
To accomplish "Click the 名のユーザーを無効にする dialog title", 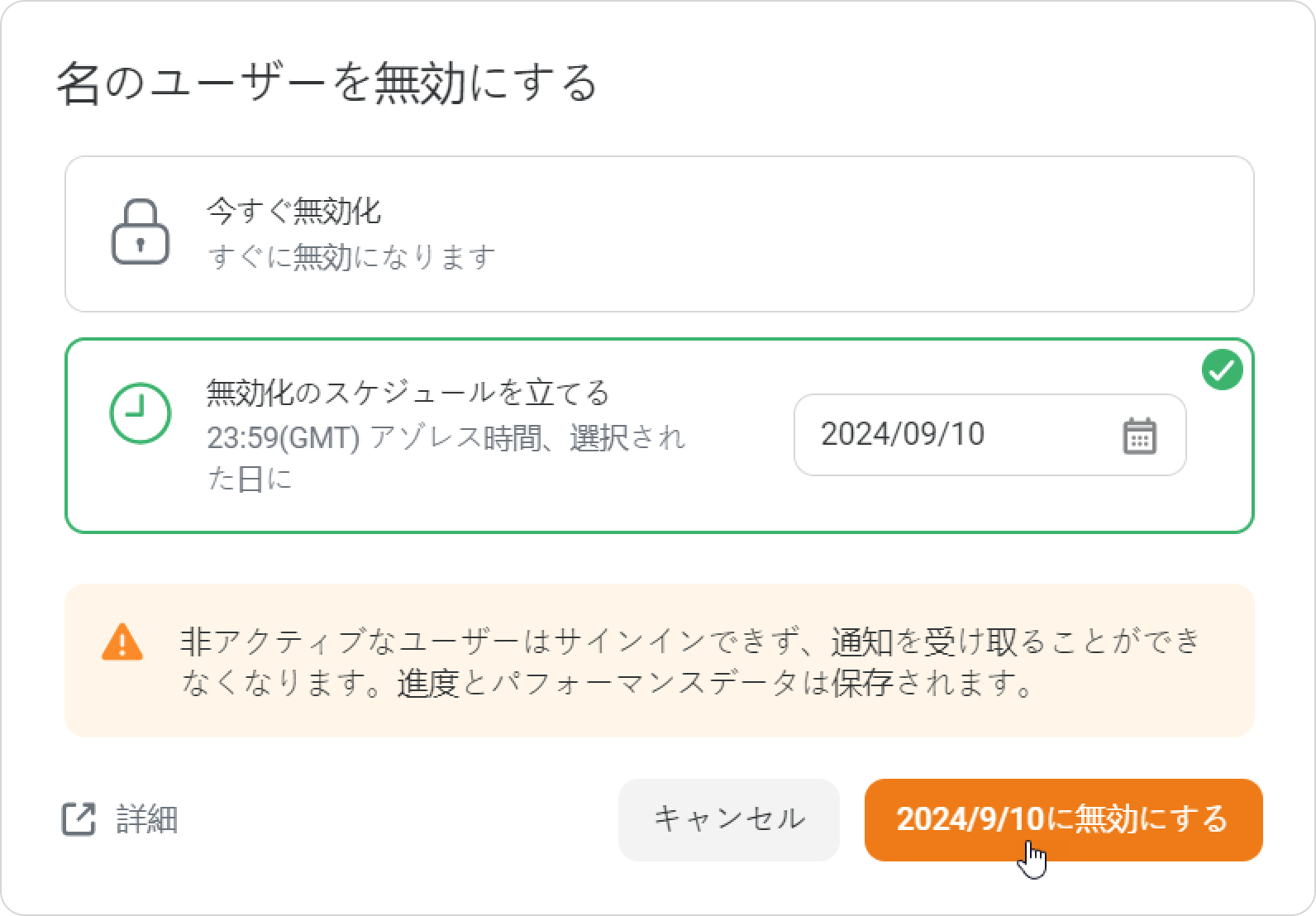I will 327,83.
